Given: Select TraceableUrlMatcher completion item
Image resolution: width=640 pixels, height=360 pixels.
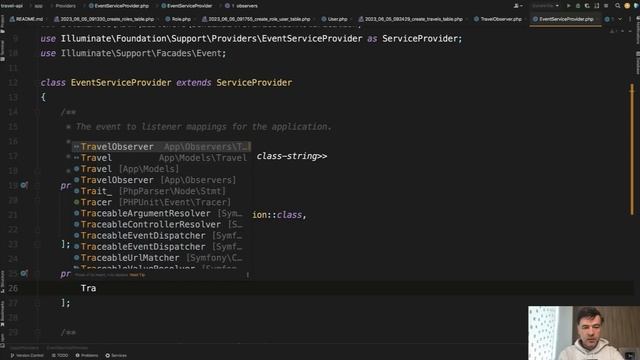Looking at the screenshot, I should pos(161,258).
